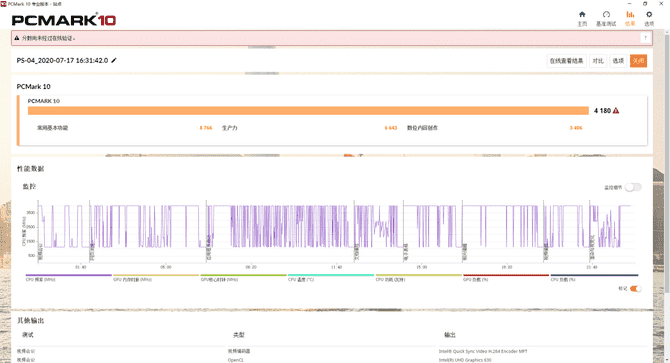Turn off the markers (标记) switch

(635, 289)
